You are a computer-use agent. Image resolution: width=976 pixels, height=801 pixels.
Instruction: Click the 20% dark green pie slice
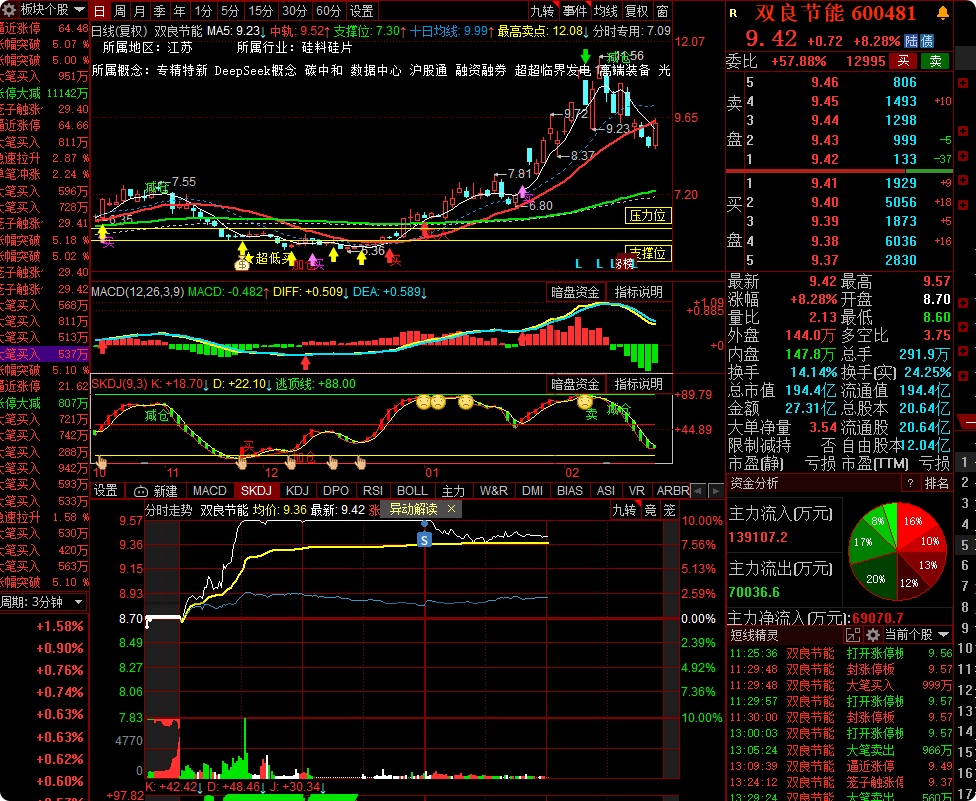875,578
